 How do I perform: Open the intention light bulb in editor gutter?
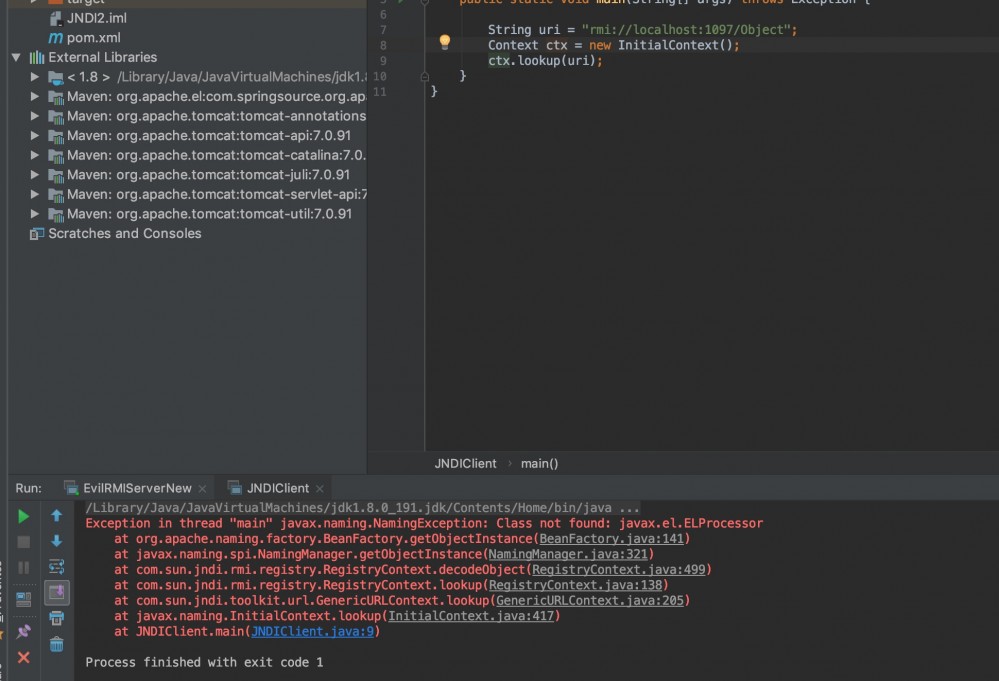444,42
